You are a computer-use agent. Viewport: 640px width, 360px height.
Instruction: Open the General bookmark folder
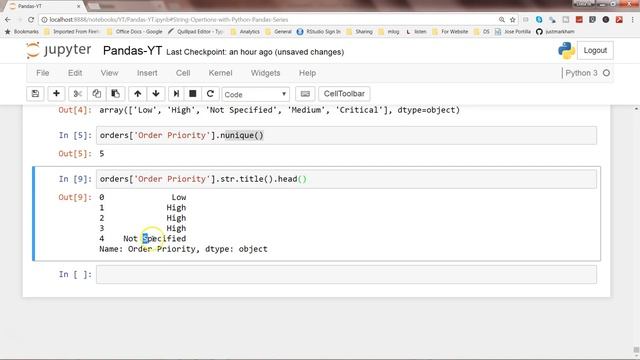pos(279,31)
